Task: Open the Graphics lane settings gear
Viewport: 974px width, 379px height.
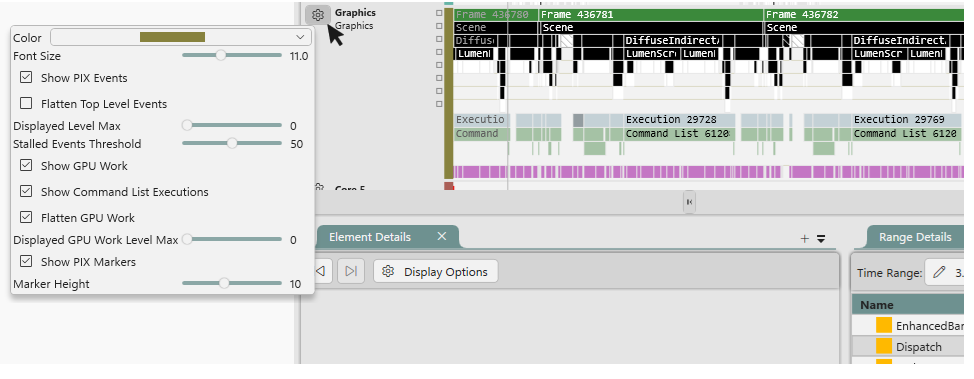Action: (x=318, y=15)
